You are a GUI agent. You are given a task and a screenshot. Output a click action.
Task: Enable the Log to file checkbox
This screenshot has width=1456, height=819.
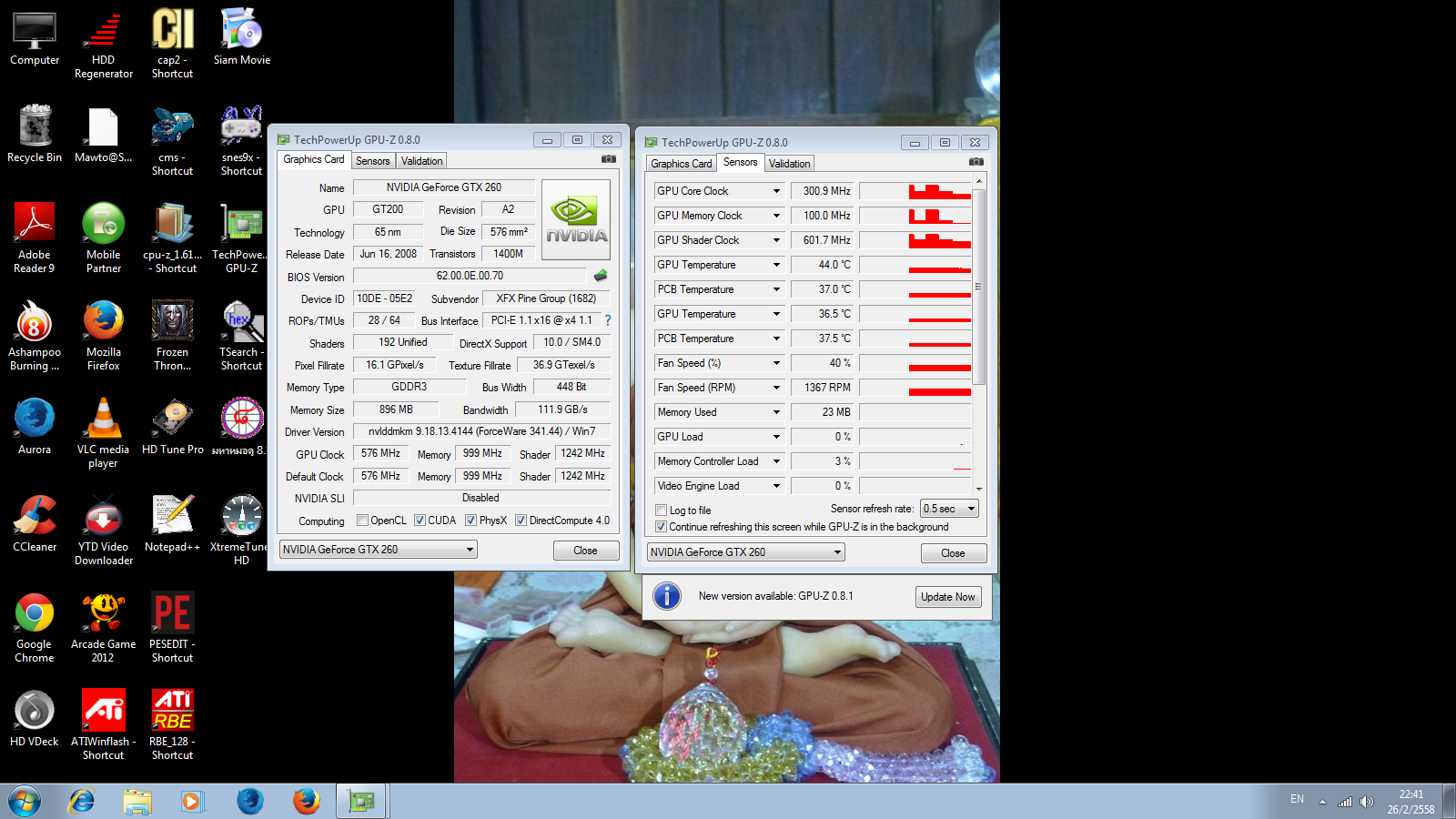(662, 511)
